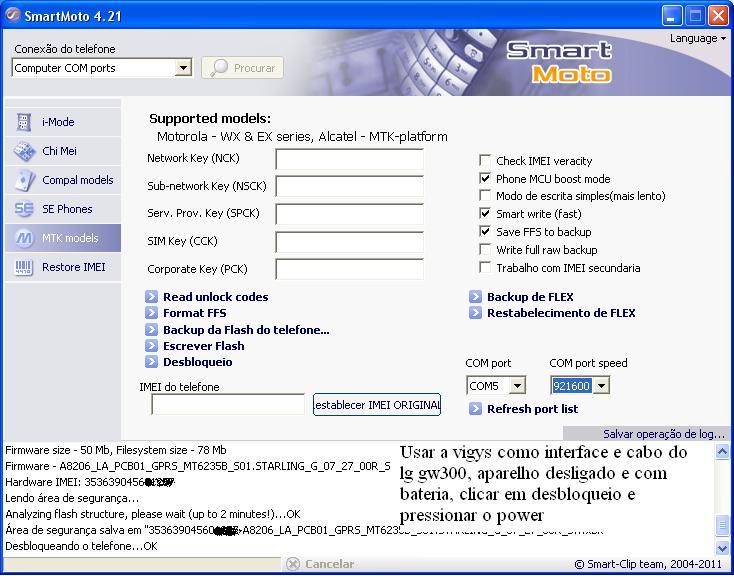Click Refresh port list link
The width and height of the screenshot is (734, 581).
[x=532, y=409]
